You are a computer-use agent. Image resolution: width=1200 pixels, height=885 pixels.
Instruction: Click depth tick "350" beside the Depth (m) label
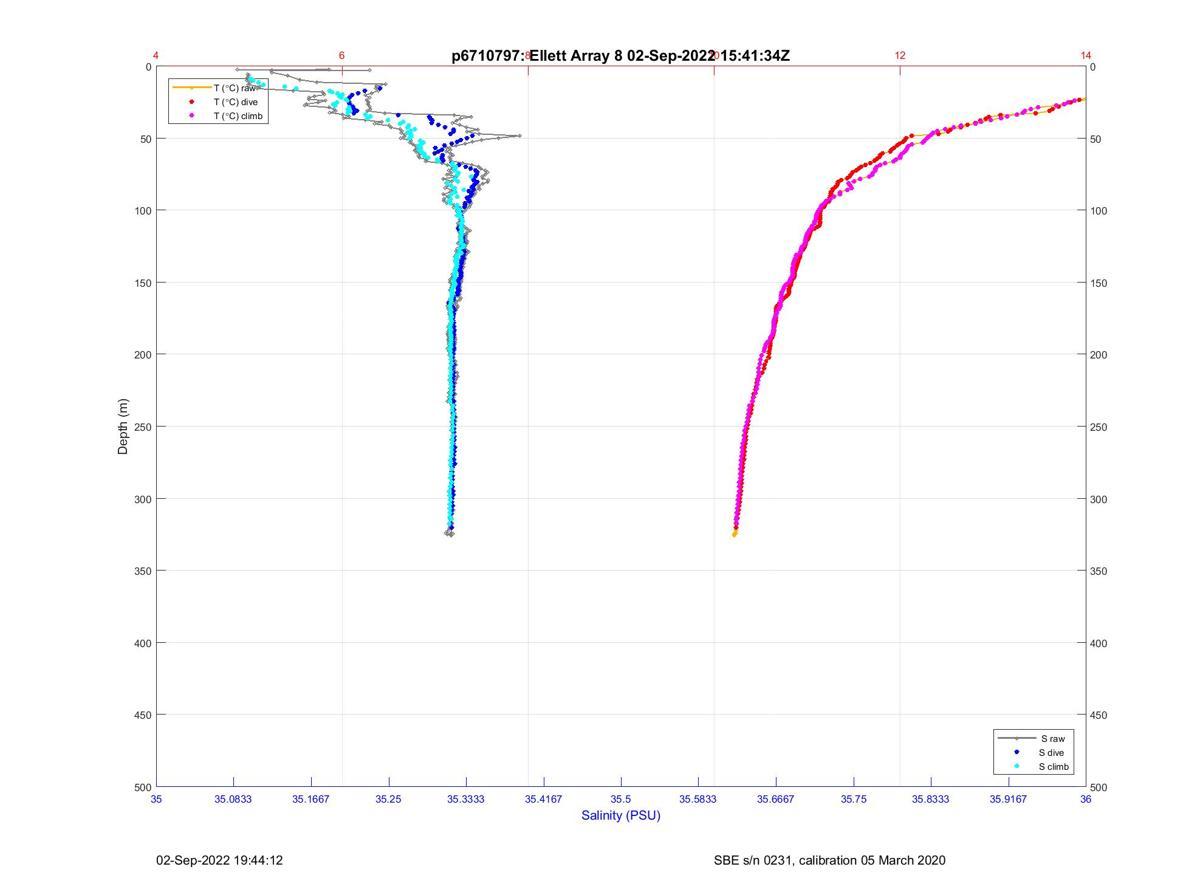[x=142, y=571]
